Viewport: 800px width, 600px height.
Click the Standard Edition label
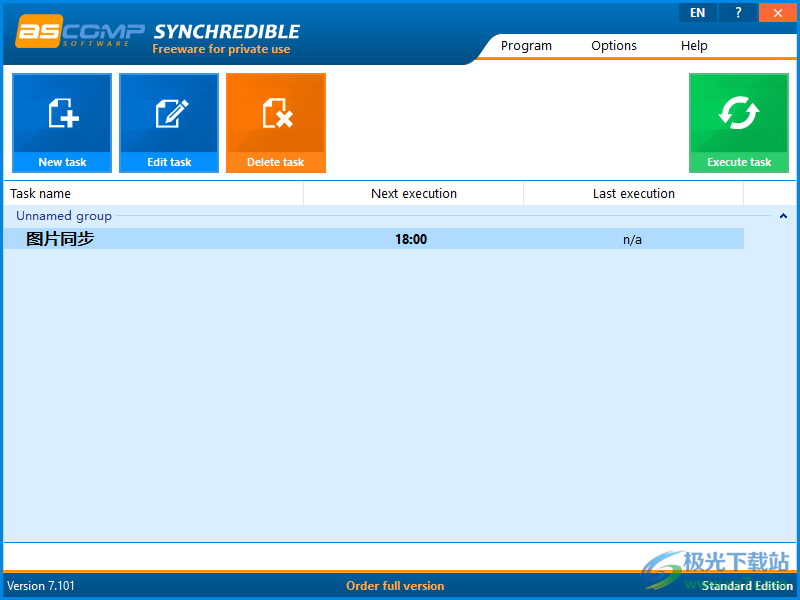pos(747,585)
